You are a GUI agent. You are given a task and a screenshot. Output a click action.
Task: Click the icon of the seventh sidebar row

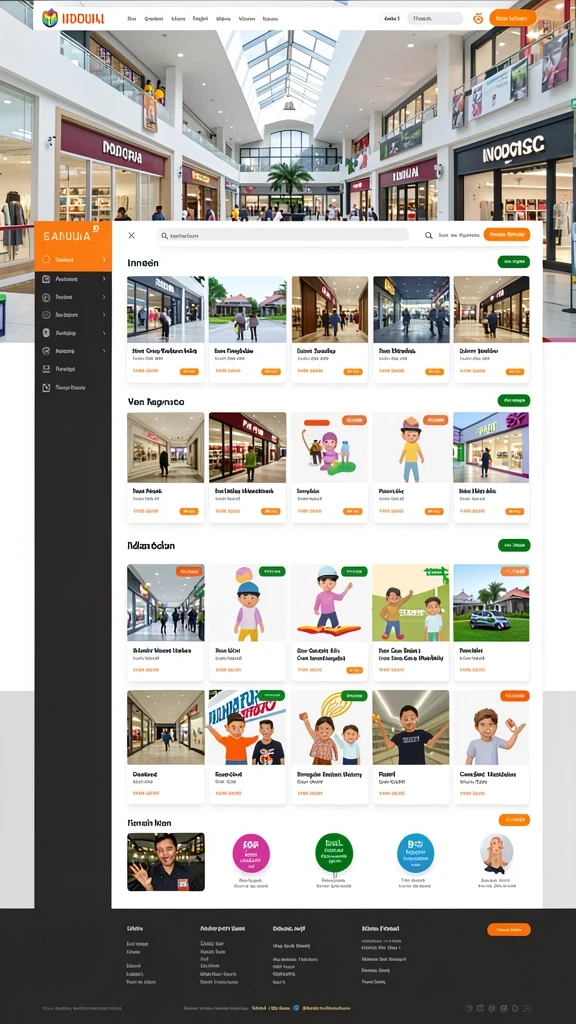[x=46, y=369]
